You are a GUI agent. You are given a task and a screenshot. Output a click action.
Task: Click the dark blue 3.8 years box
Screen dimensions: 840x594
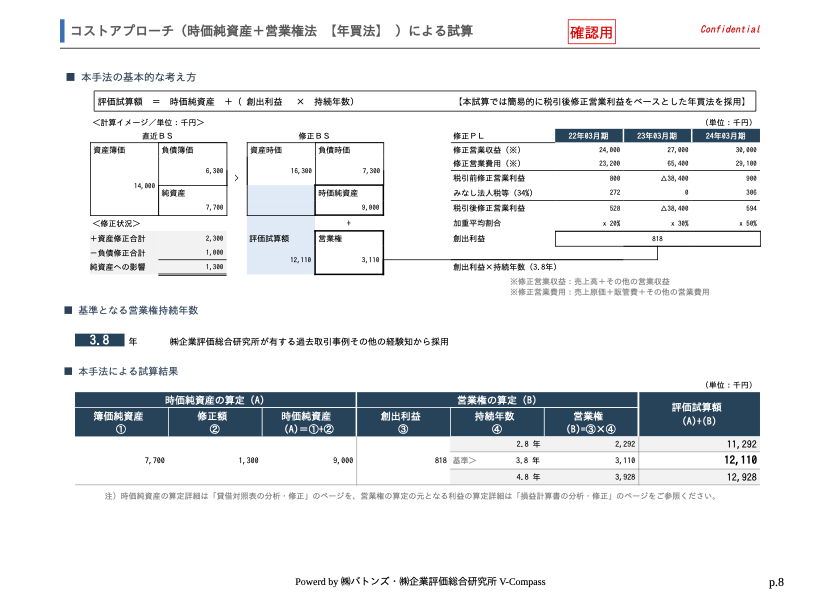pyautogui.click(x=100, y=340)
